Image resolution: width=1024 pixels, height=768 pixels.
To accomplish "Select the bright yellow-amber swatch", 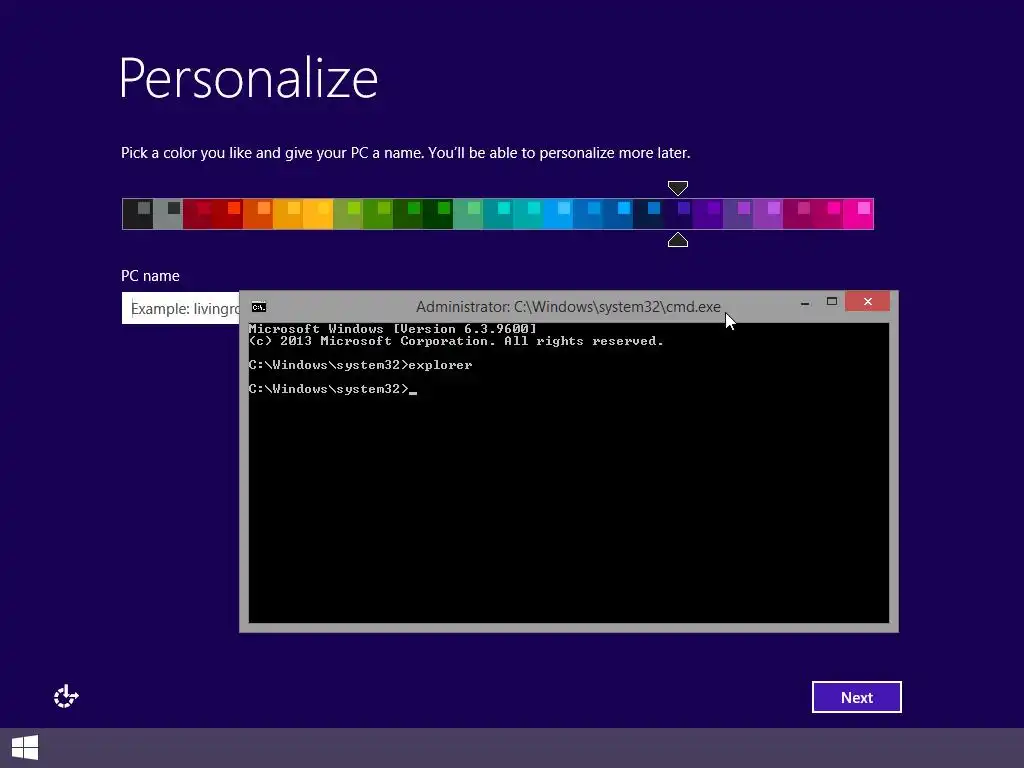I will (318, 214).
